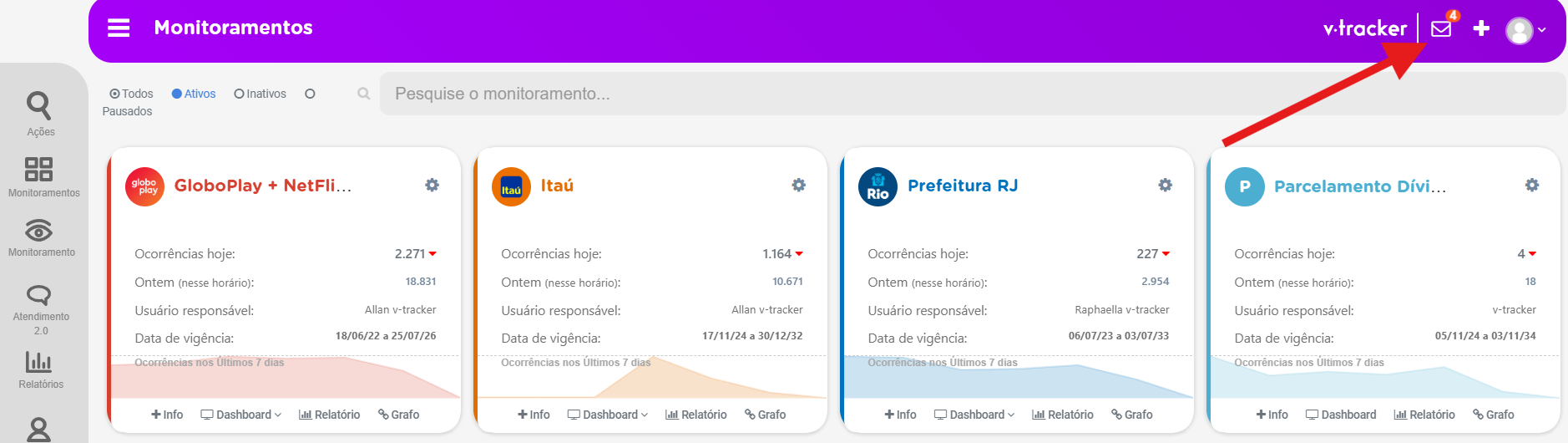The height and width of the screenshot is (443, 1568).
Task: Open the hamburger menu
Action: point(119,28)
